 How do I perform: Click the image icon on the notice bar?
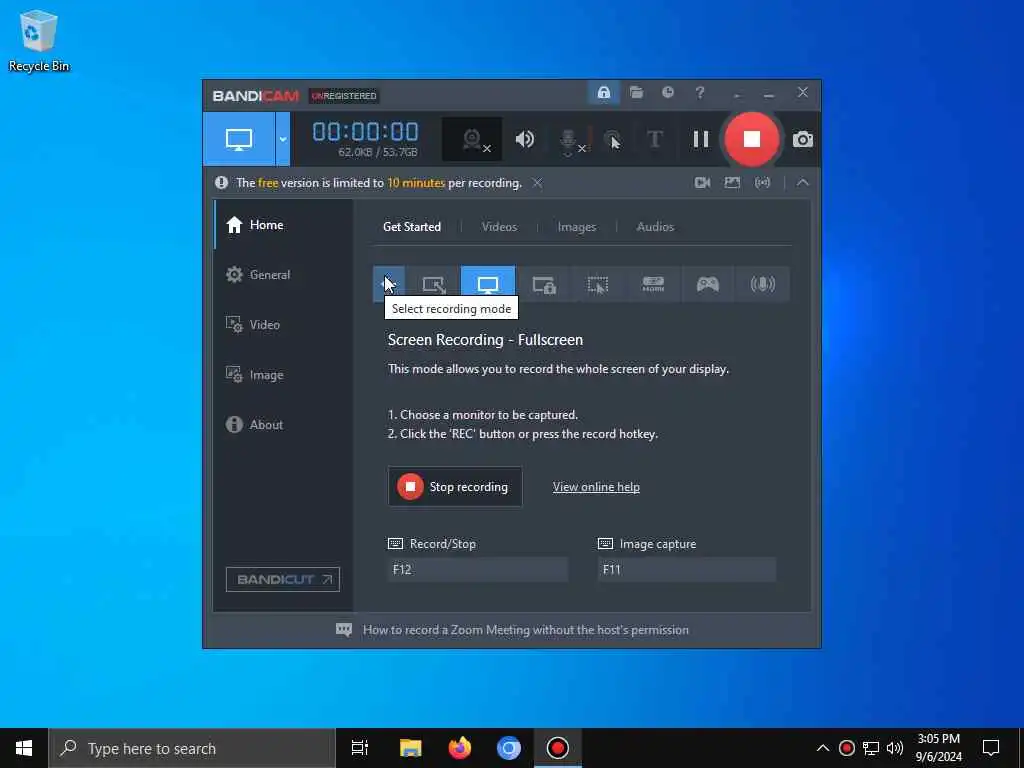732,183
